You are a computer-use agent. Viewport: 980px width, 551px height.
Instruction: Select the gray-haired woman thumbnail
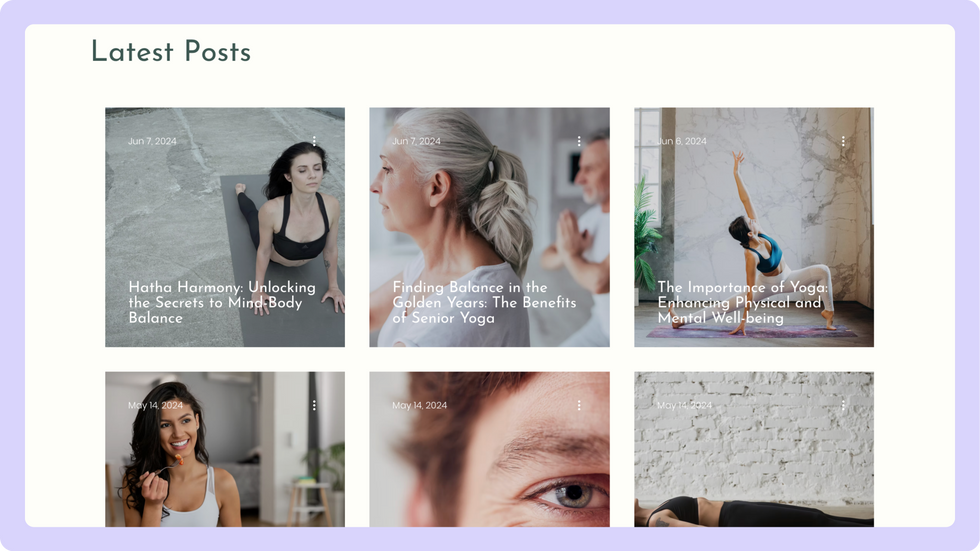pos(489,227)
